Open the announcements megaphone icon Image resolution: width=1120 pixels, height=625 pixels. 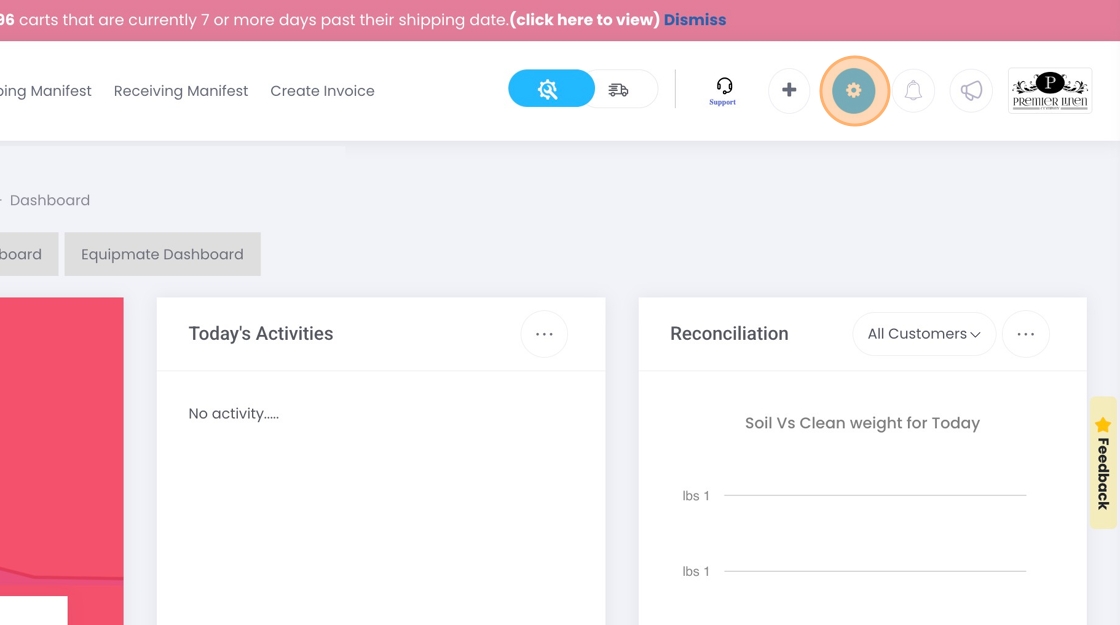click(x=971, y=91)
